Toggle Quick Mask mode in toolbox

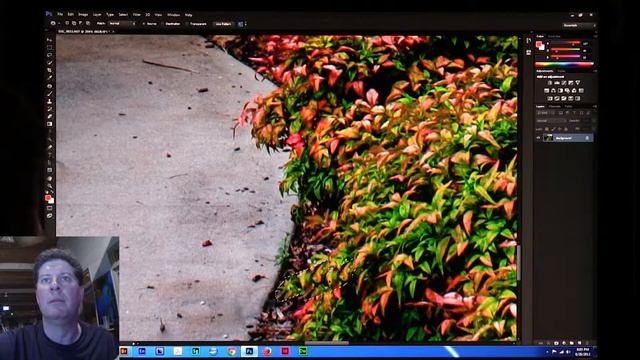tap(50, 208)
